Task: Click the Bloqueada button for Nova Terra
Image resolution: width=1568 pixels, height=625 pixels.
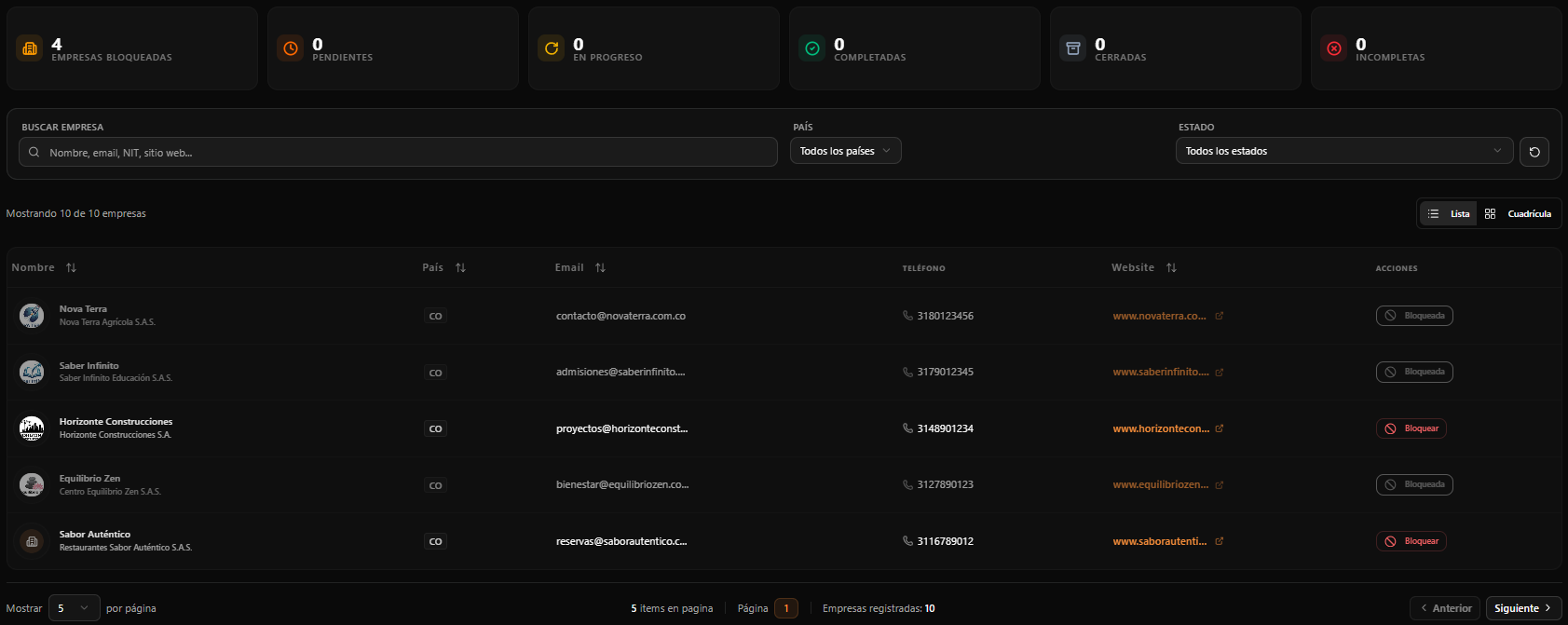Action: tap(1414, 316)
